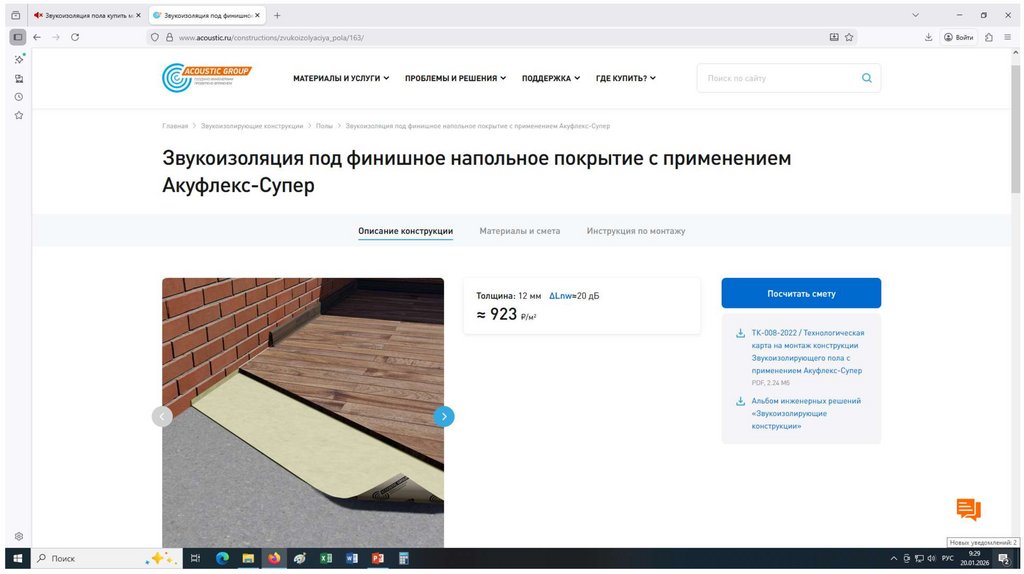This screenshot has width=1024, height=574.
Task: Open Альбом инженерных решений link
Action: coord(806,413)
